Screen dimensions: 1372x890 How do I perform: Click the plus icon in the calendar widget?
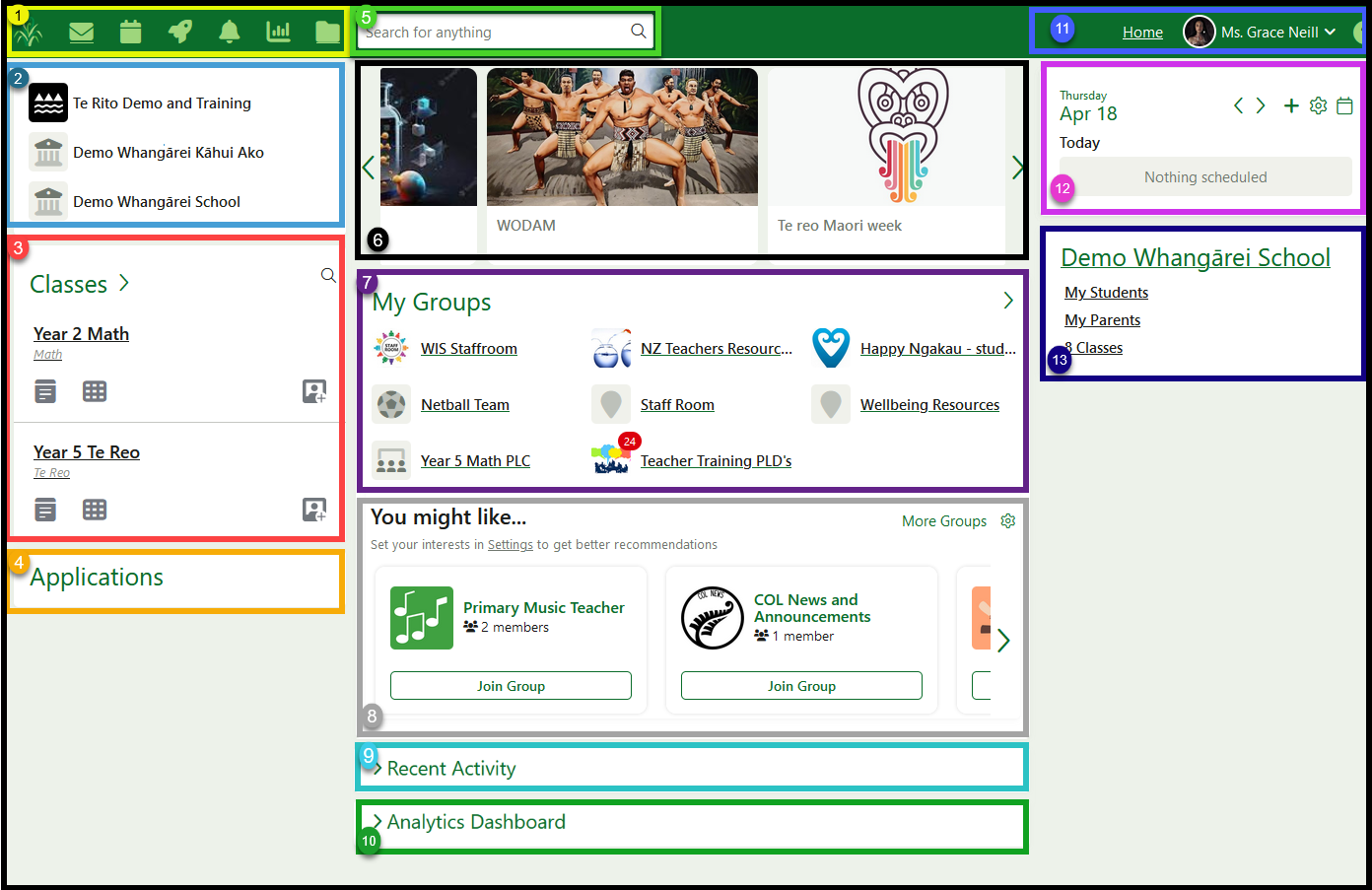tap(1291, 105)
